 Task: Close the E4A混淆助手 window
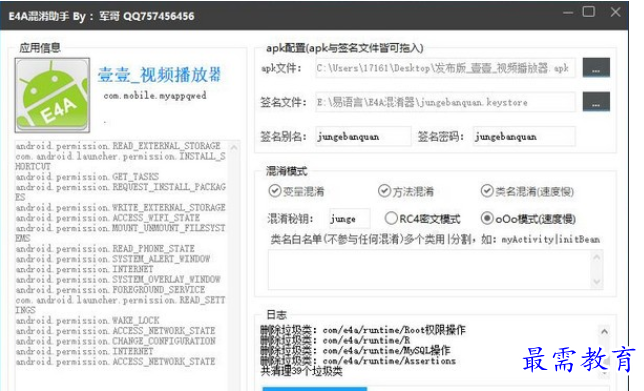tap(615, 12)
